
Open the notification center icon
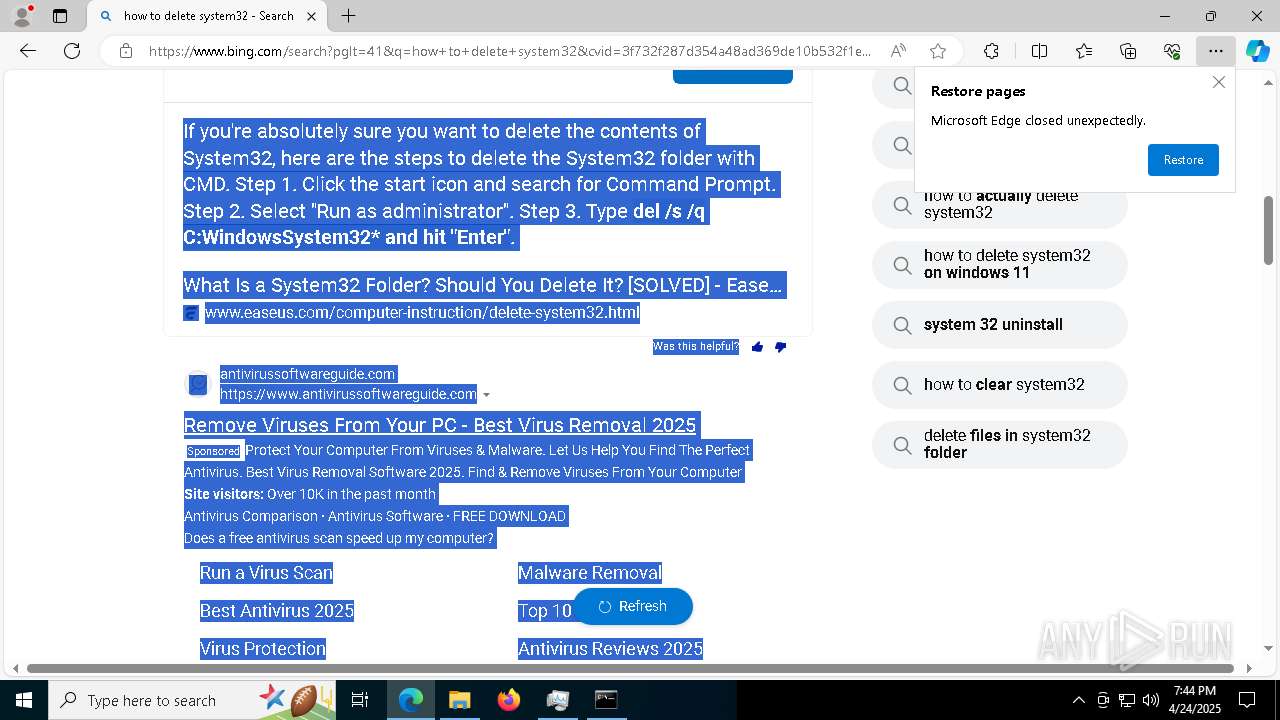[1247, 700]
